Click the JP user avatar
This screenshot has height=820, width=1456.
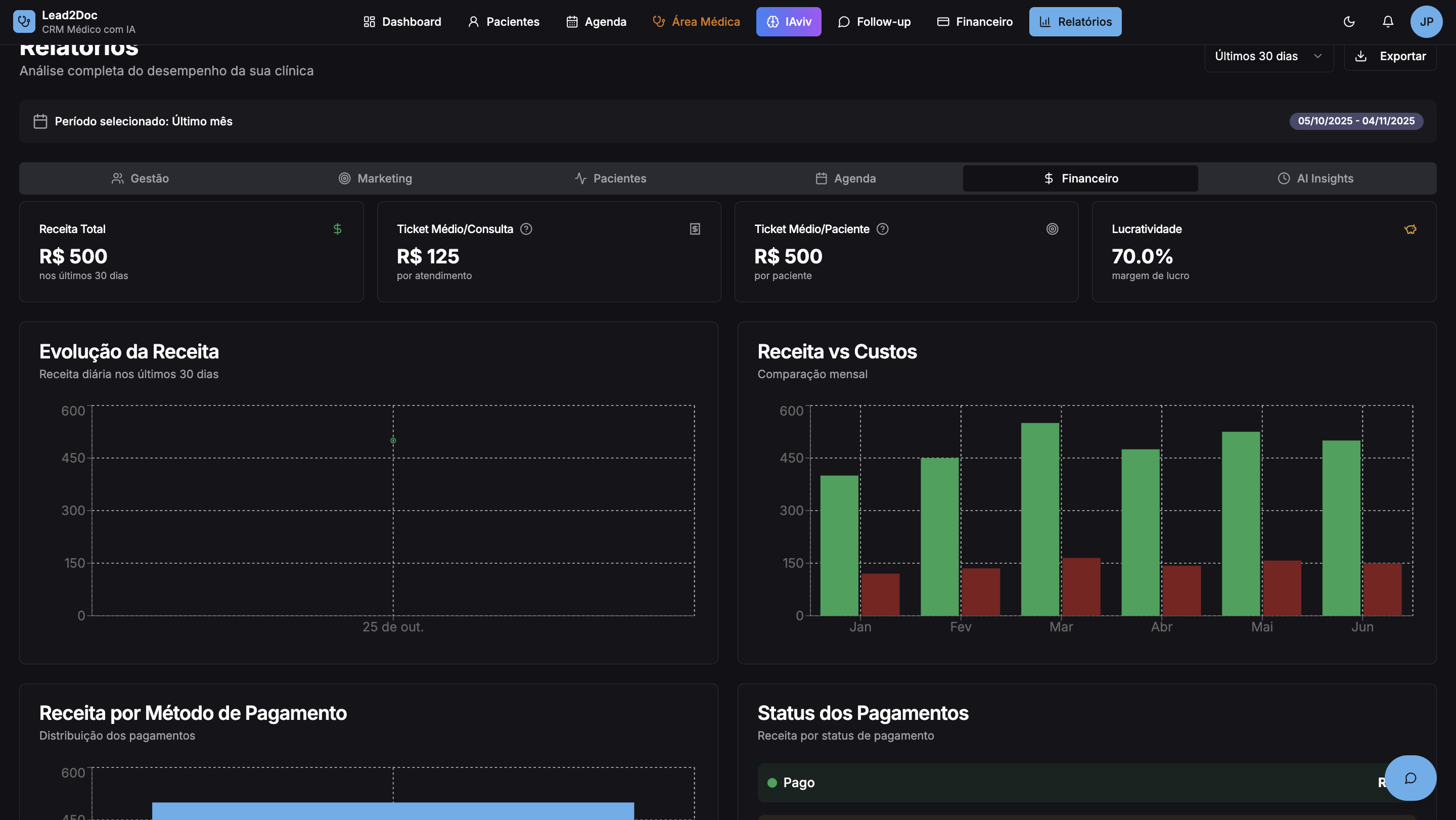pos(1426,21)
